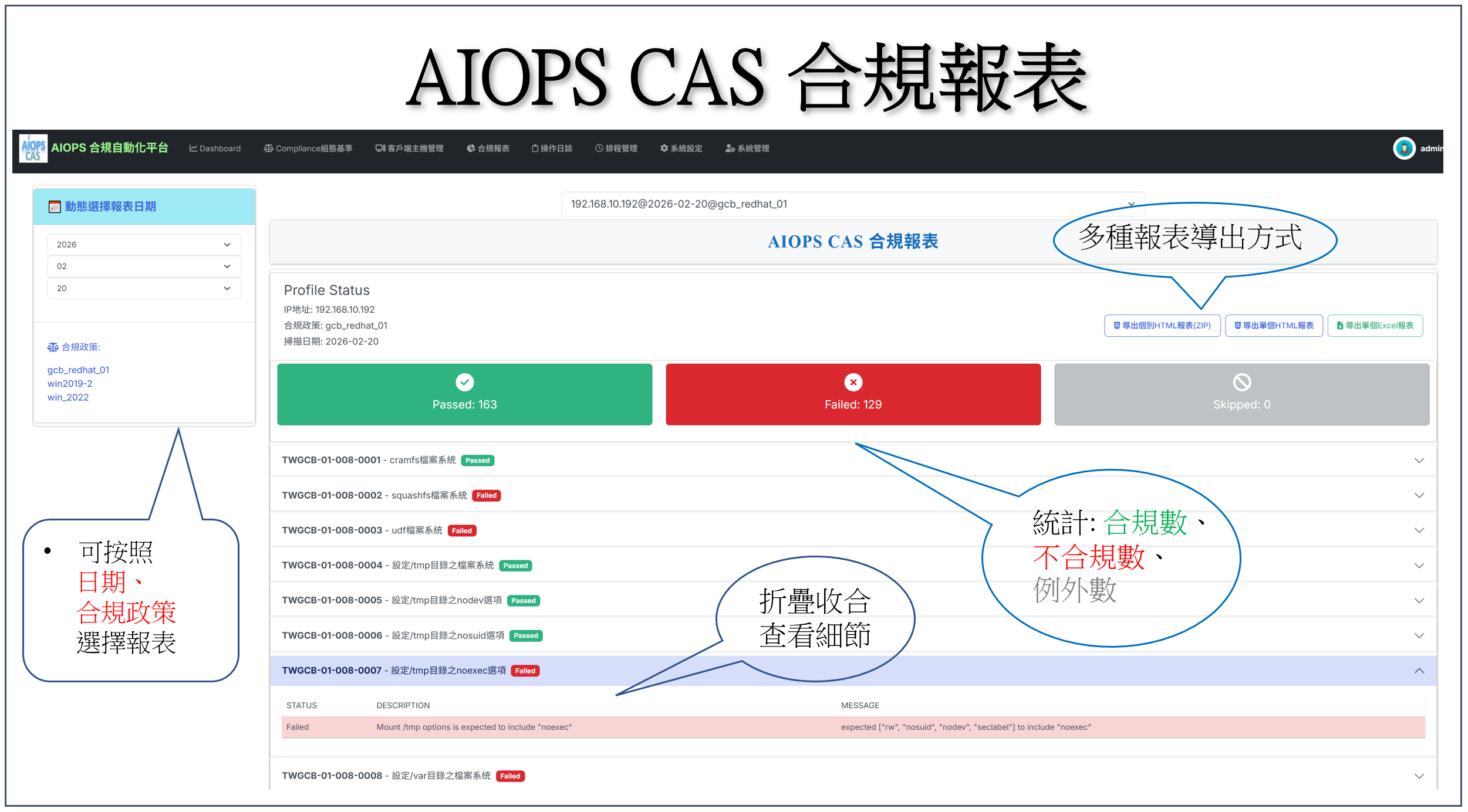Open the 192.168.10.192 report selector dropdown
The width and height of the screenshot is (1468, 812).
pyautogui.click(x=852, y=204)
